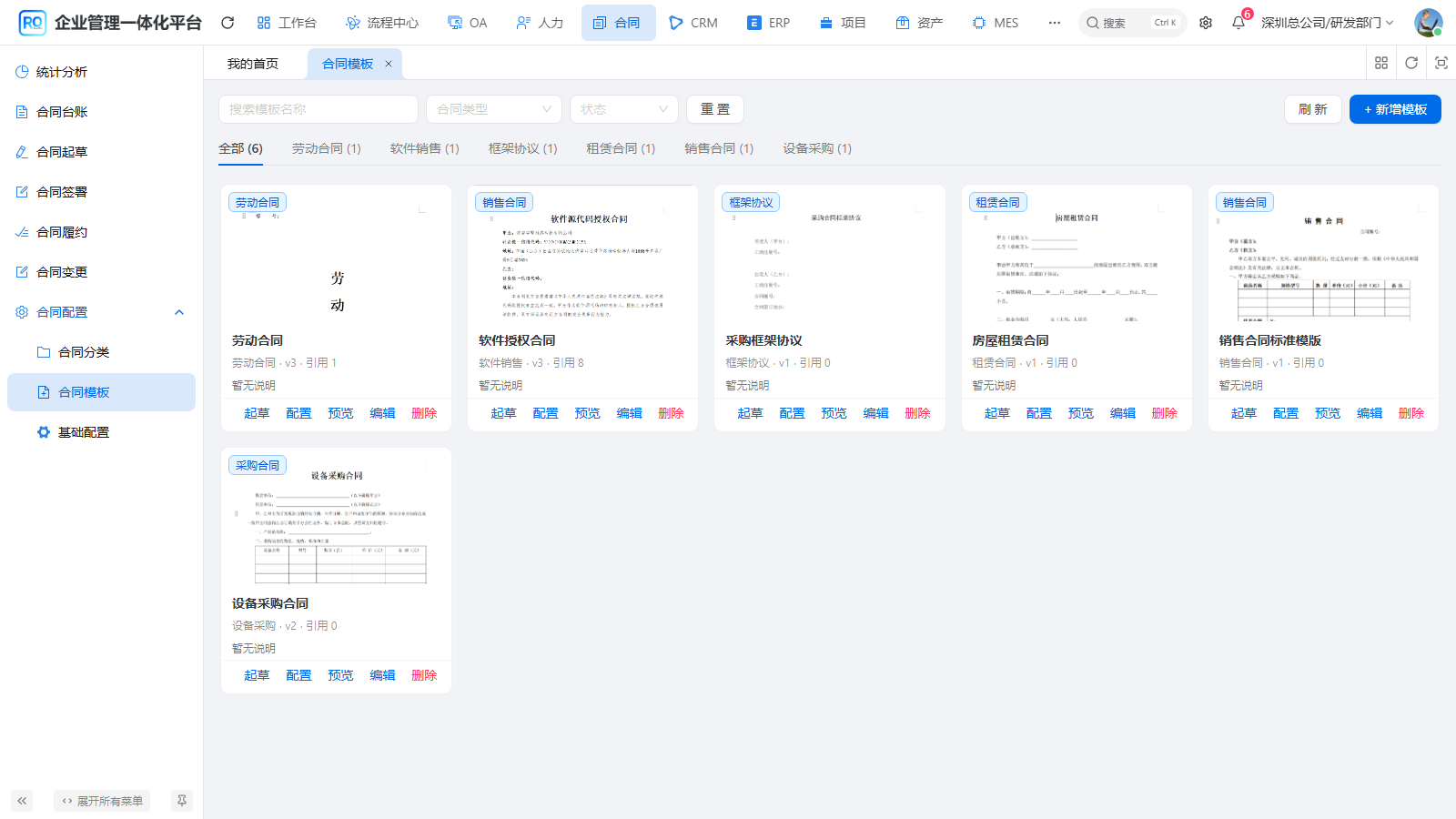The image size is (1456, 819).
Task: Click the tab grid layout icon
Action: tap(1381, 63)
